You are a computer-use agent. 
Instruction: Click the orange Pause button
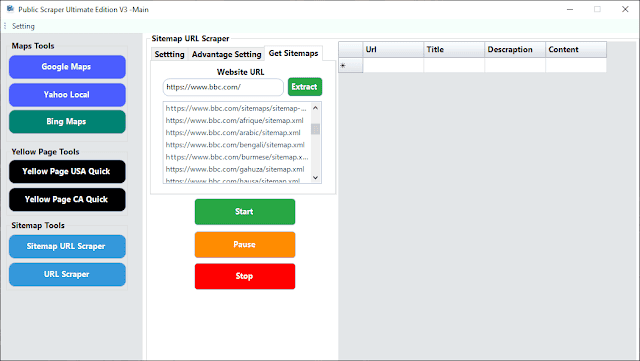245,245
